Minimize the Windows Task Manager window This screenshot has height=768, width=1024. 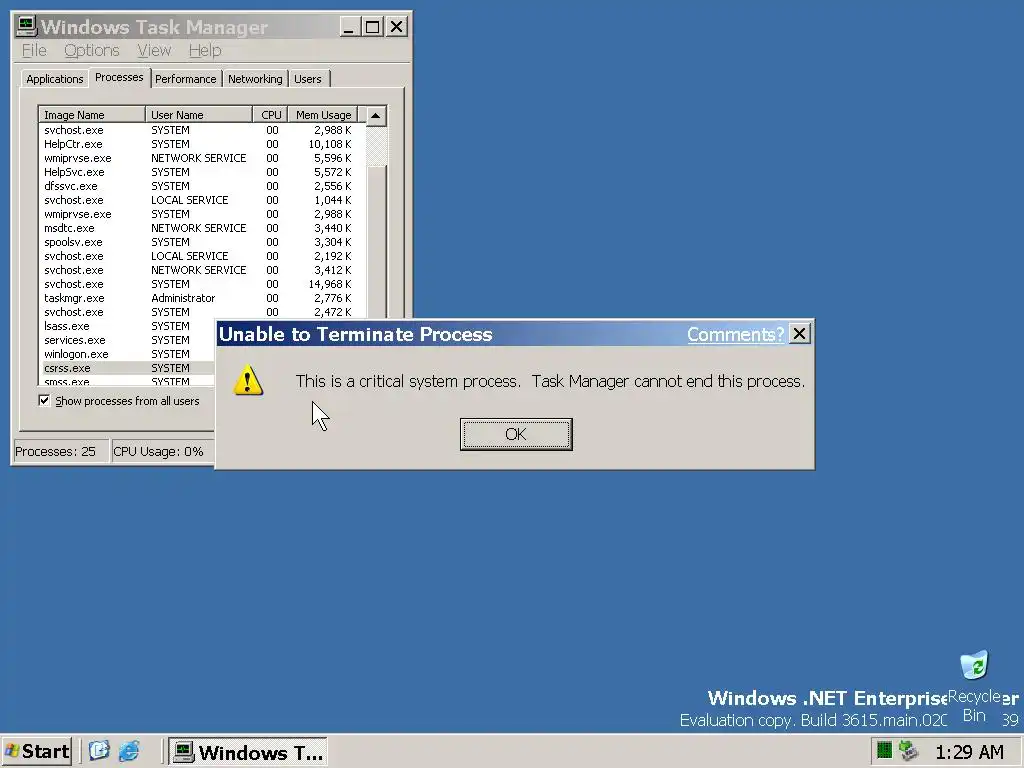coord(349,27)
